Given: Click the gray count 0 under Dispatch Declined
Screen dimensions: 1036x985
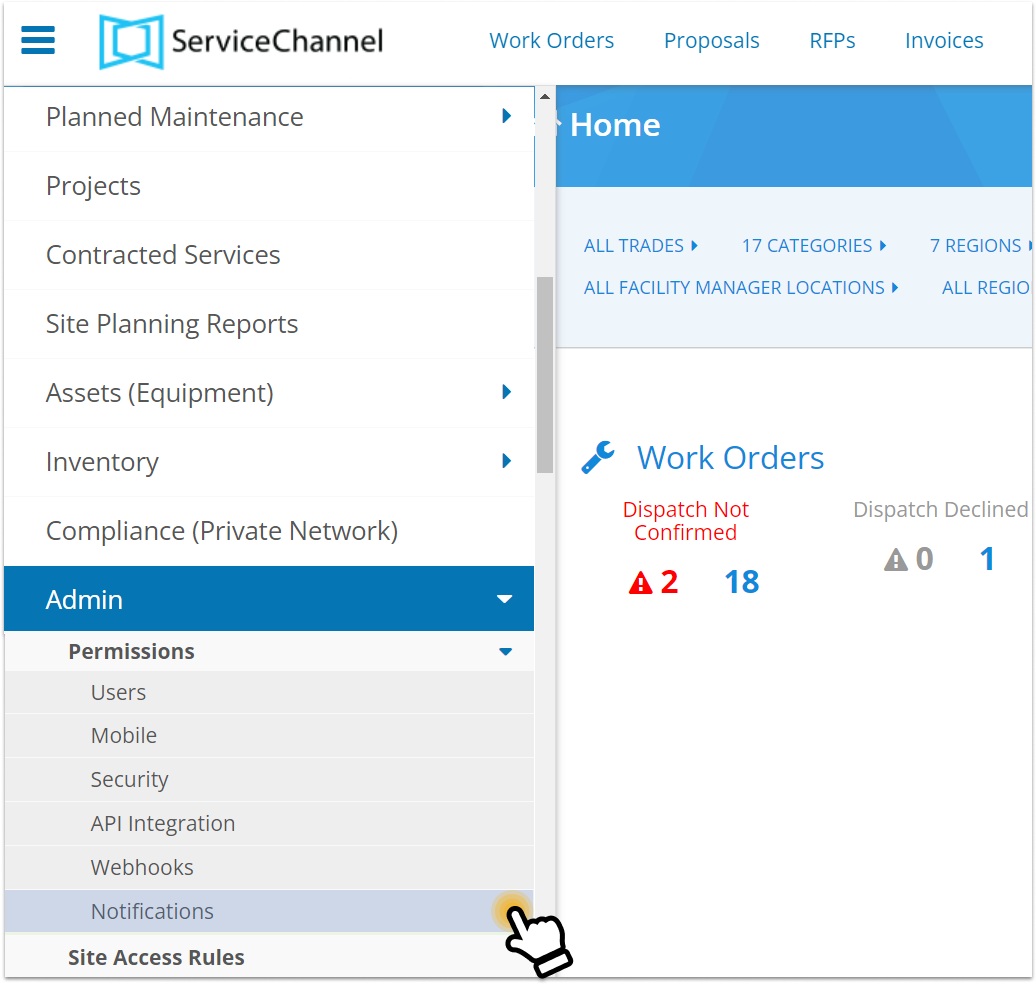Looking at the screenshot, I should pos(924,559).
